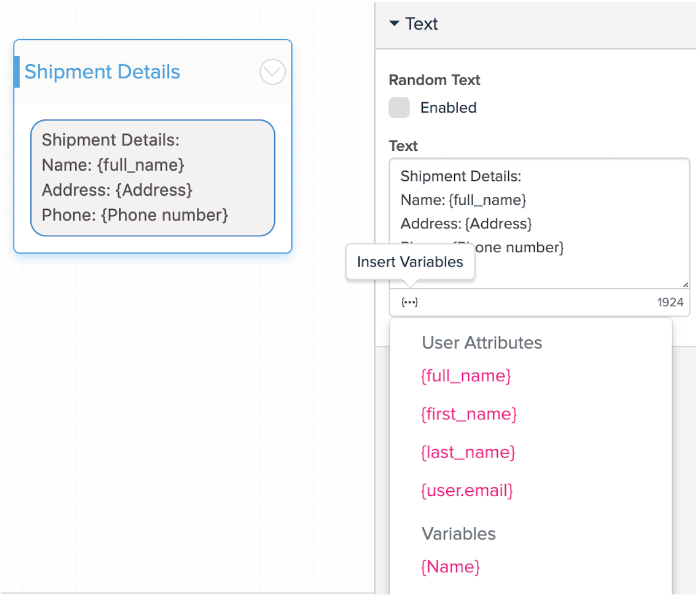The height and width of the screenshot is (598, 700).
Task: Open the Shipment Details node chevron menu
Action: tap(272, 72)
